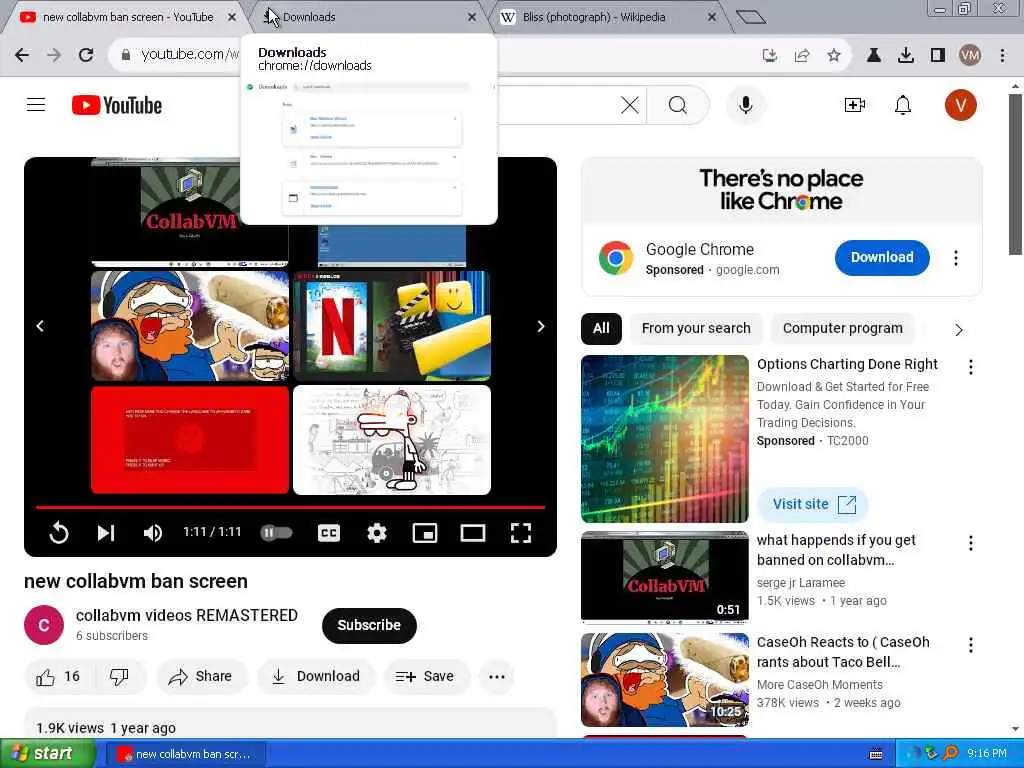The width and height of the screenshot is (1024, 768).
Task: Open menu for Options Charting Done Right ad
Action: click(970, 367)
